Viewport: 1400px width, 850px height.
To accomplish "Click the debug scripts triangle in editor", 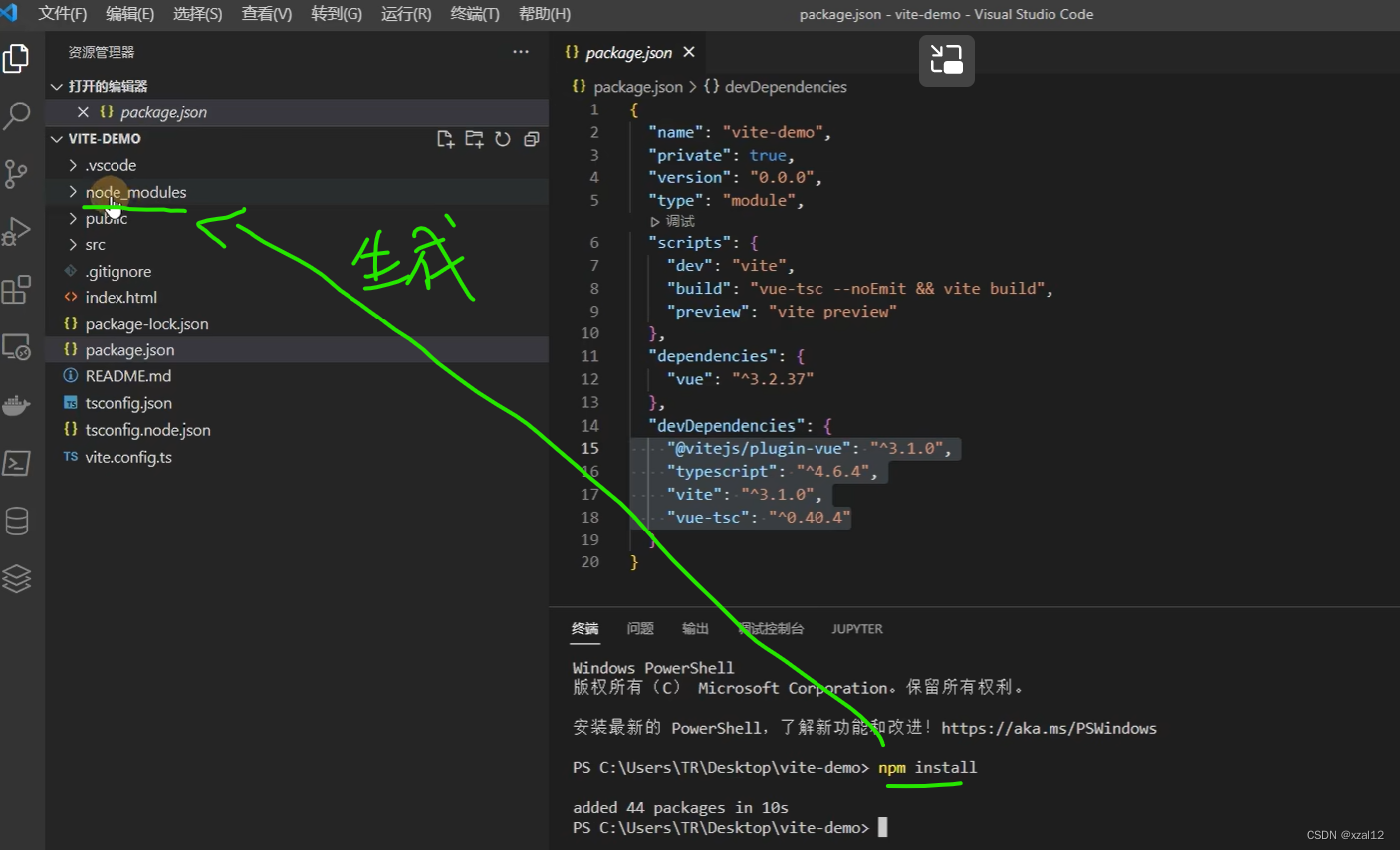I will coord(654,222).
